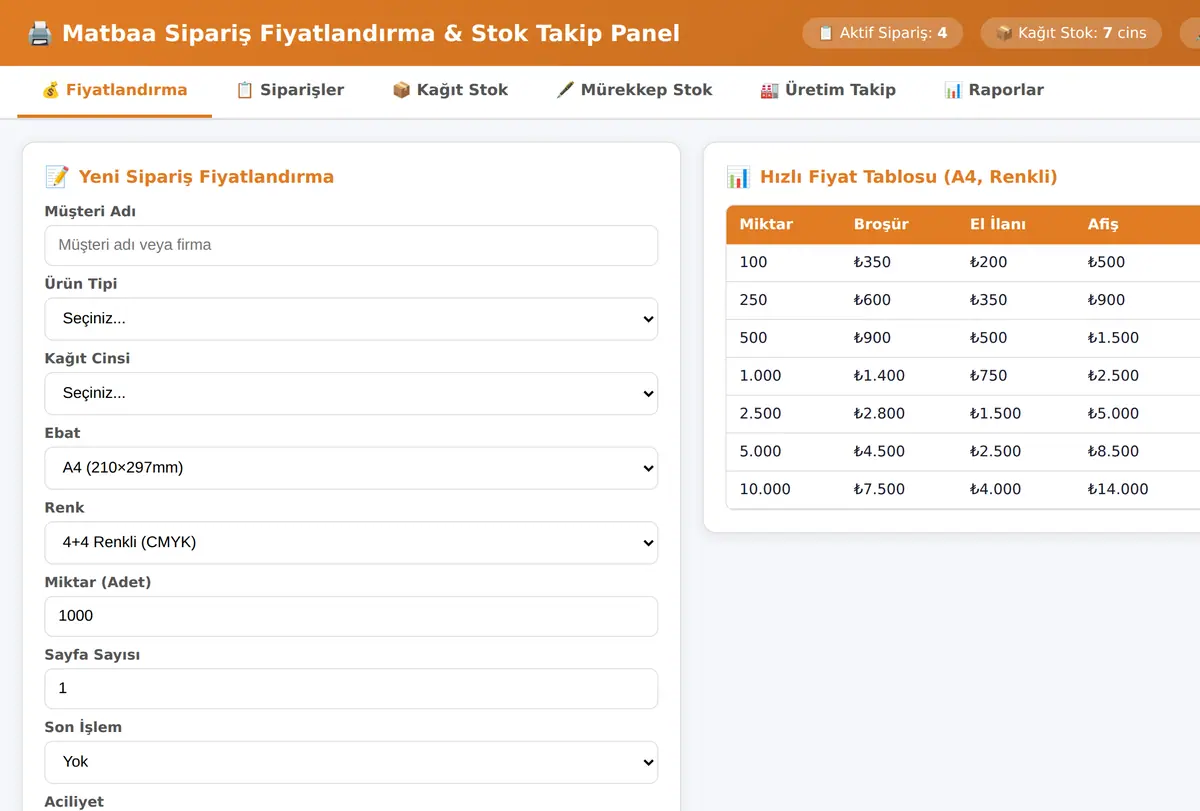This screenshot has height=811, width=1200.
Task: Click the 5.000 quantity row cell
Action: point(760,452)
